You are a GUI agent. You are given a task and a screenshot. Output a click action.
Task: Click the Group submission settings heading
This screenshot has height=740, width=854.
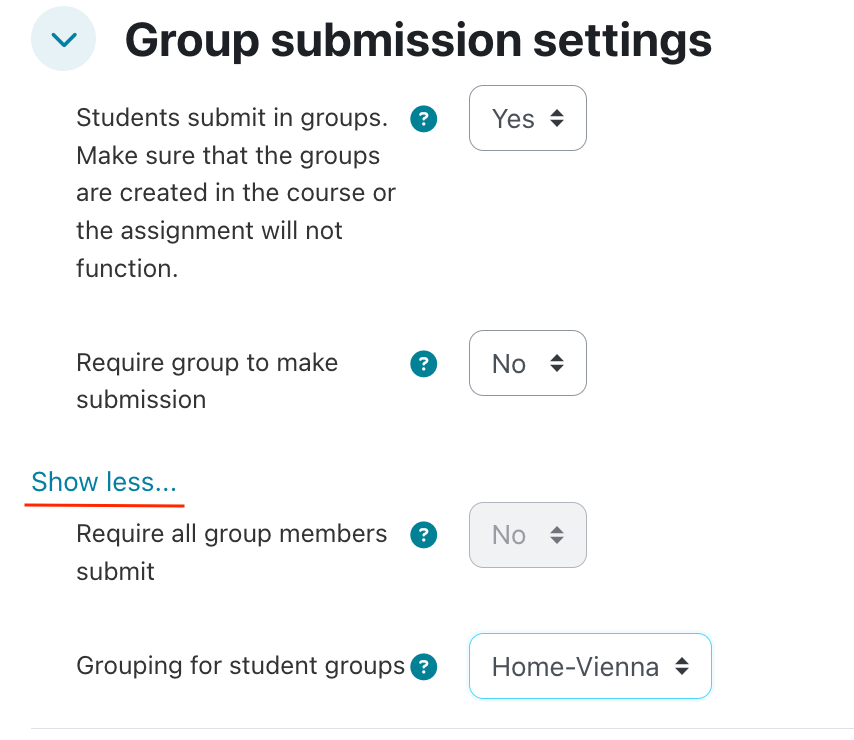pyautogui.click(x=418, y=40)
